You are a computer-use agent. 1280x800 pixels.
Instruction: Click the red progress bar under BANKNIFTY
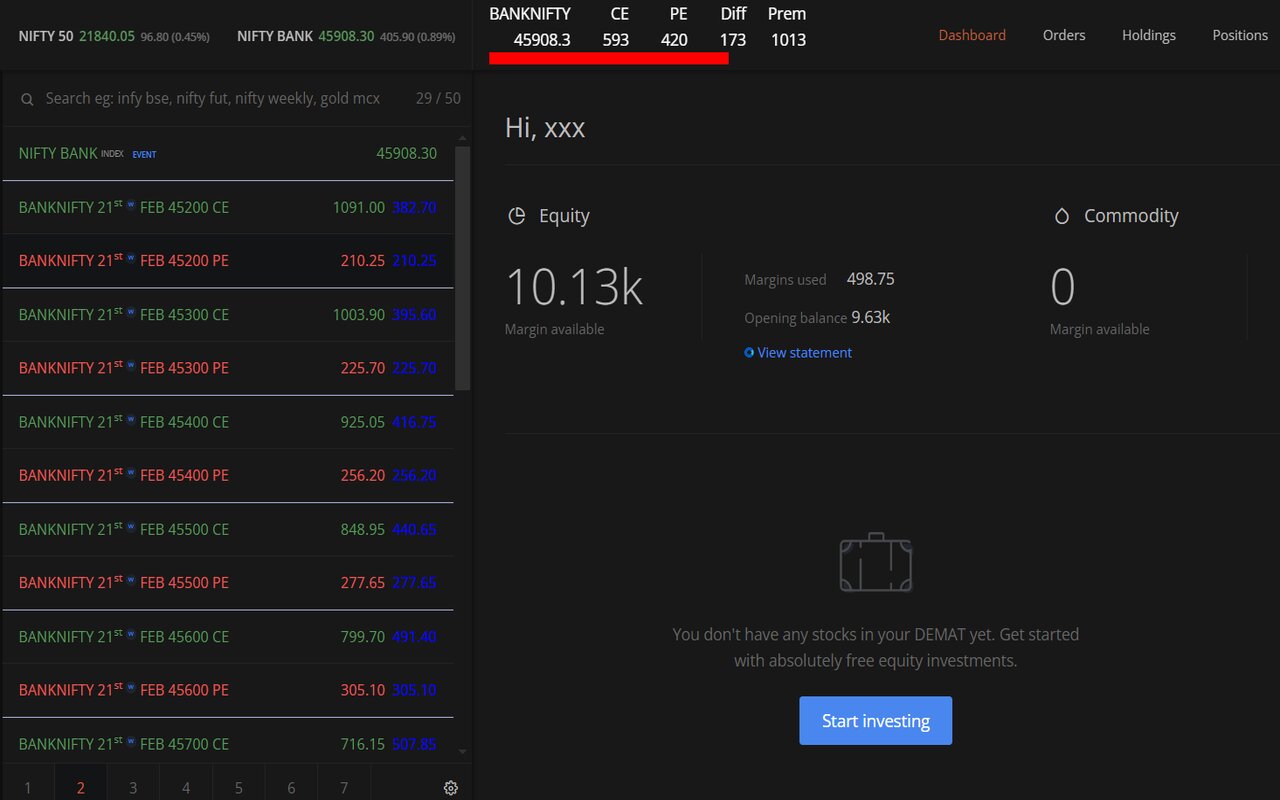tap(609, 60)
